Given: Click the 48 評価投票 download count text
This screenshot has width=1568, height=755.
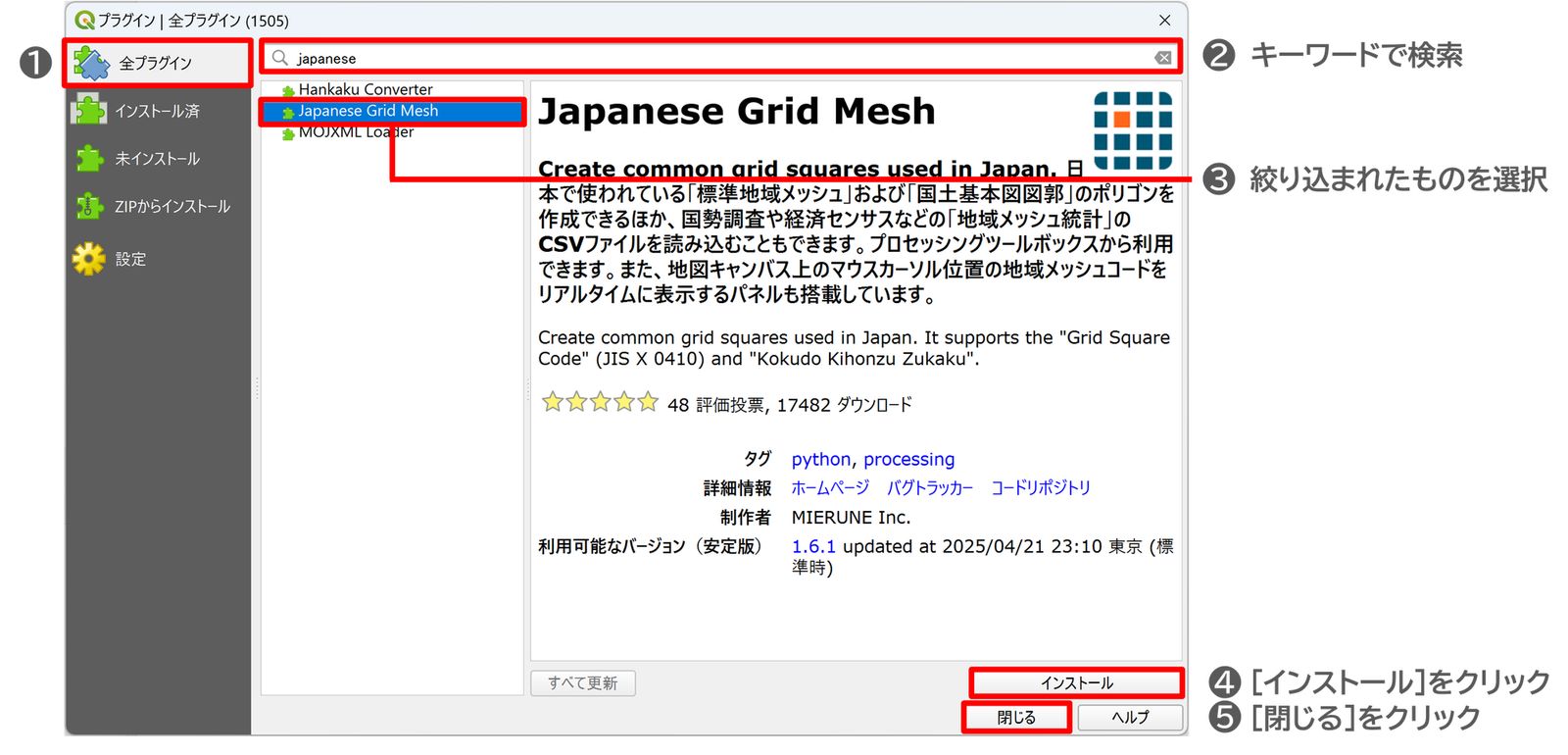Looking at the screenshot, I should [x=790, y=404].
